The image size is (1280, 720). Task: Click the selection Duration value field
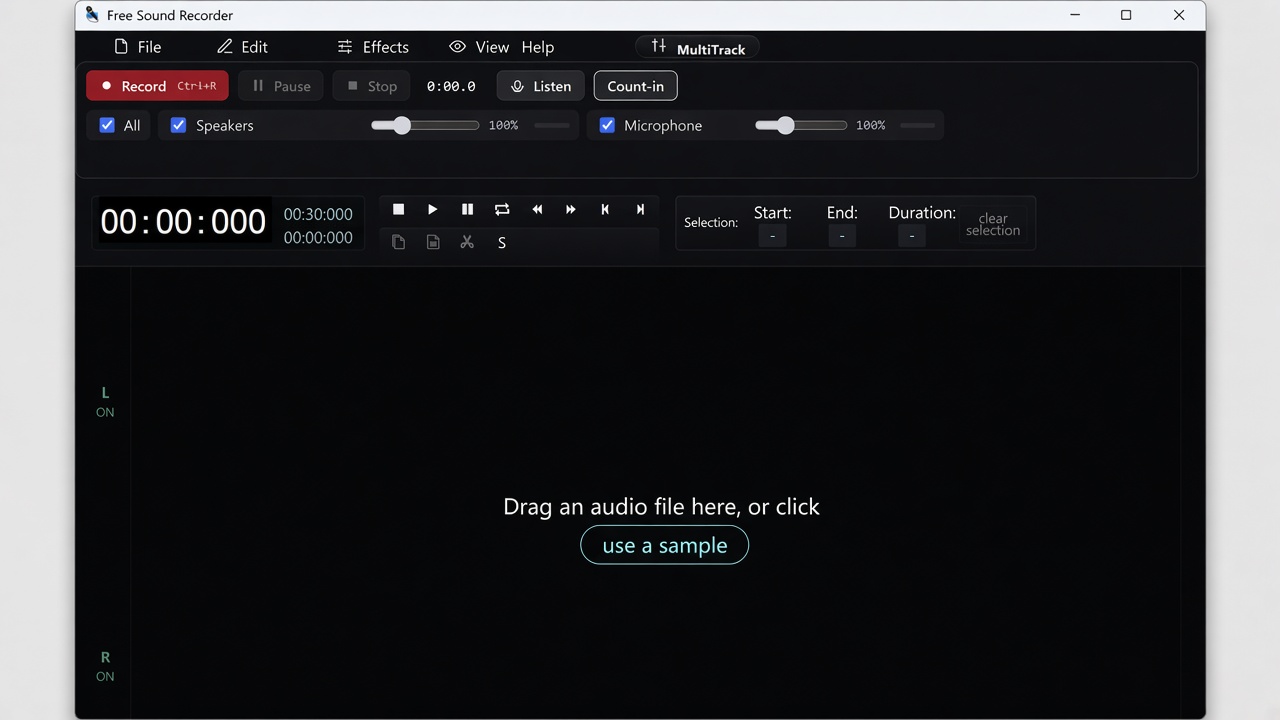(912, 236)
